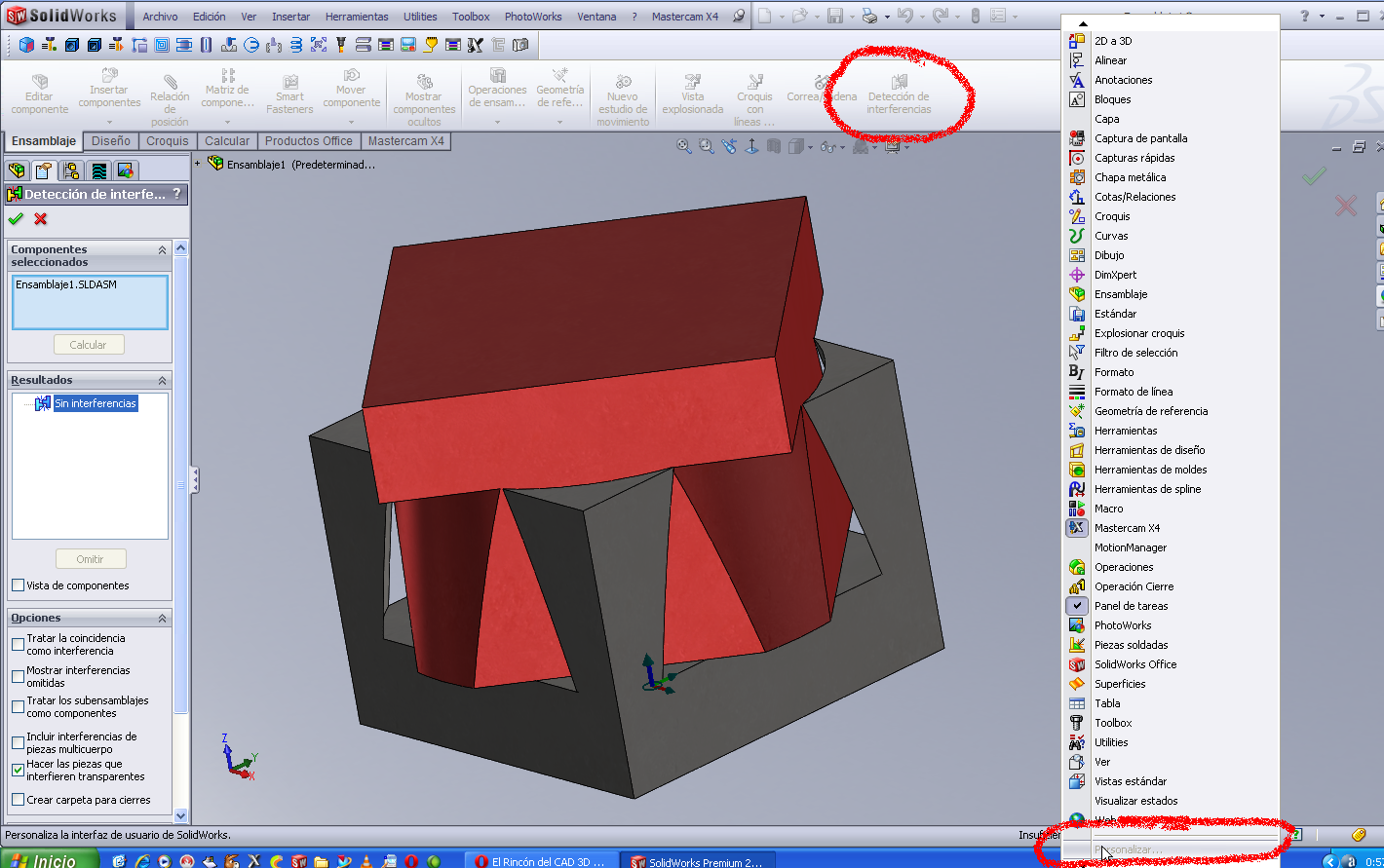Switch to the Croquis tab
The height and width of the screenshot is (868, 1384).
(x=168, y=141)
